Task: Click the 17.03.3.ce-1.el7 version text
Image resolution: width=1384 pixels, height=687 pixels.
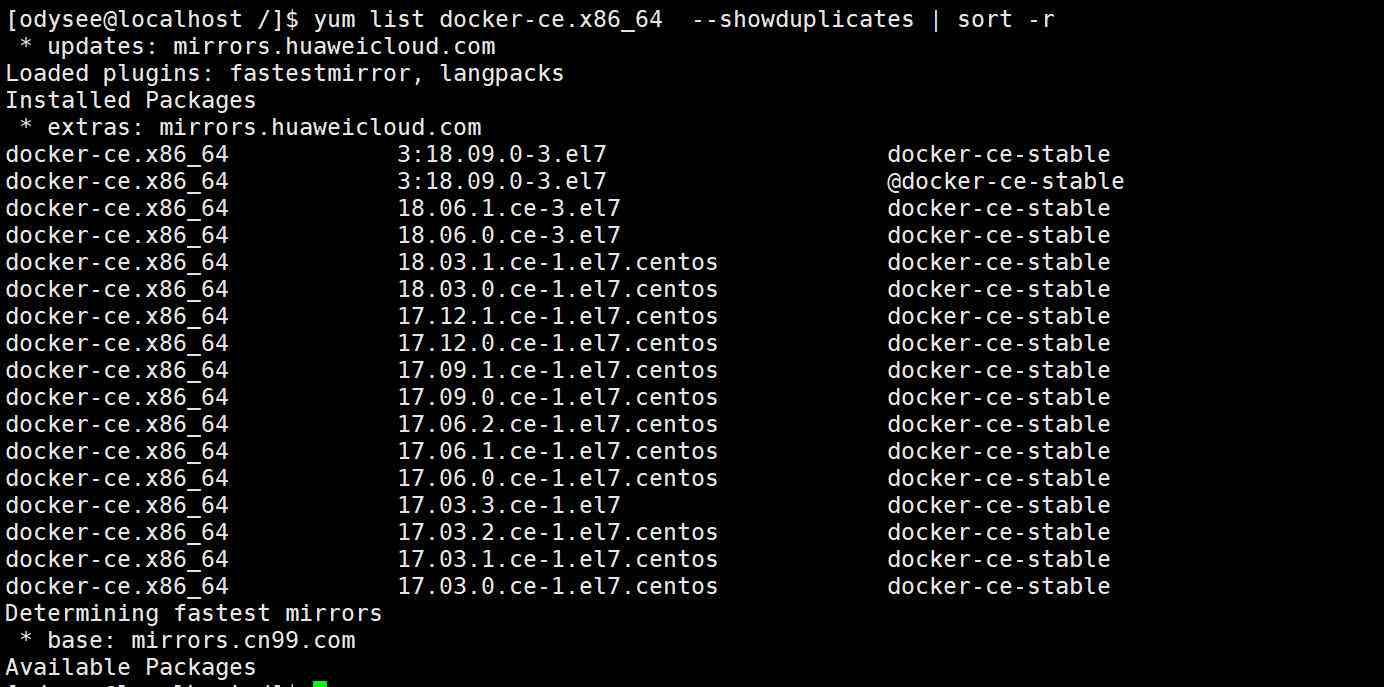Action: pyautogui.click(x=509, y=506)
